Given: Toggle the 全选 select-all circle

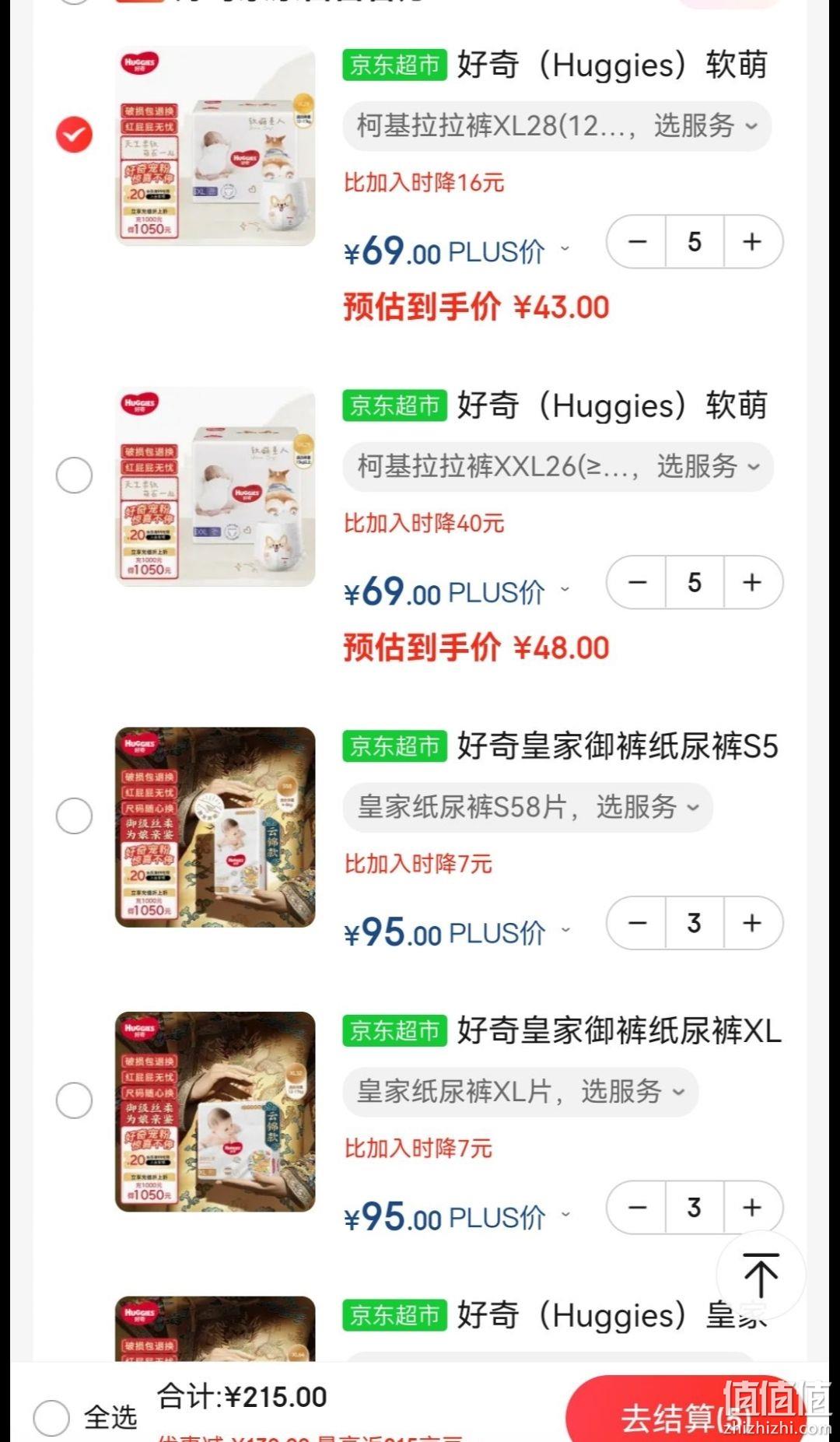Looking at the screenshot, I should [x=51, y=1416].
